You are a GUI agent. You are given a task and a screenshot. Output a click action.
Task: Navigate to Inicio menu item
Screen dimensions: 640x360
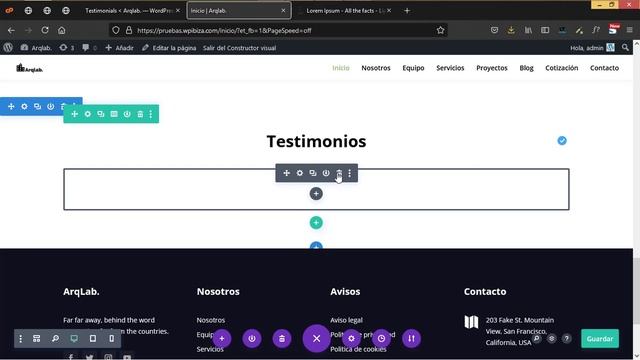[x=341, y=68]
